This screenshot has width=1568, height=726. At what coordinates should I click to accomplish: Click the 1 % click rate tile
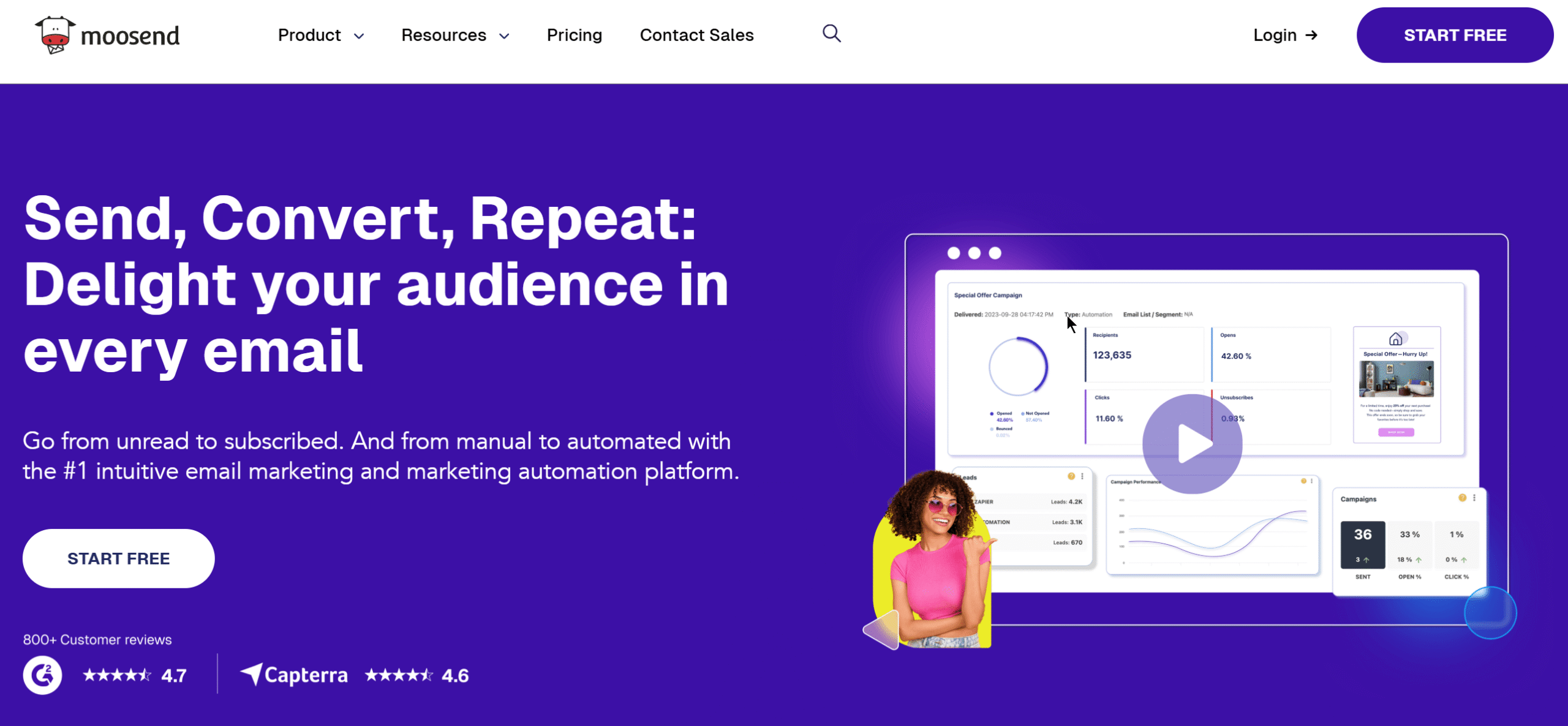[1457, 545]
